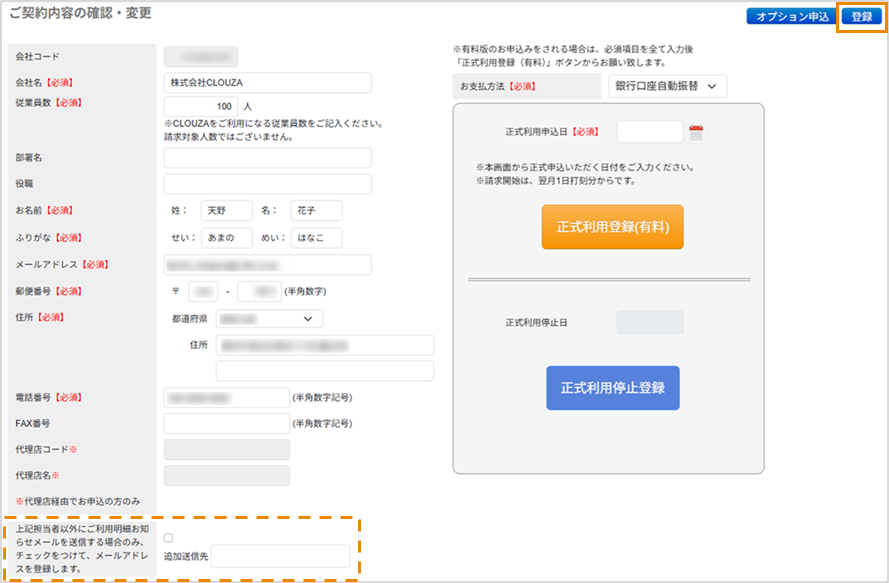The height and width of the screenshot is (583, 889).
Task: Focus the 会社名 company name field
Action: coord(267,83)
